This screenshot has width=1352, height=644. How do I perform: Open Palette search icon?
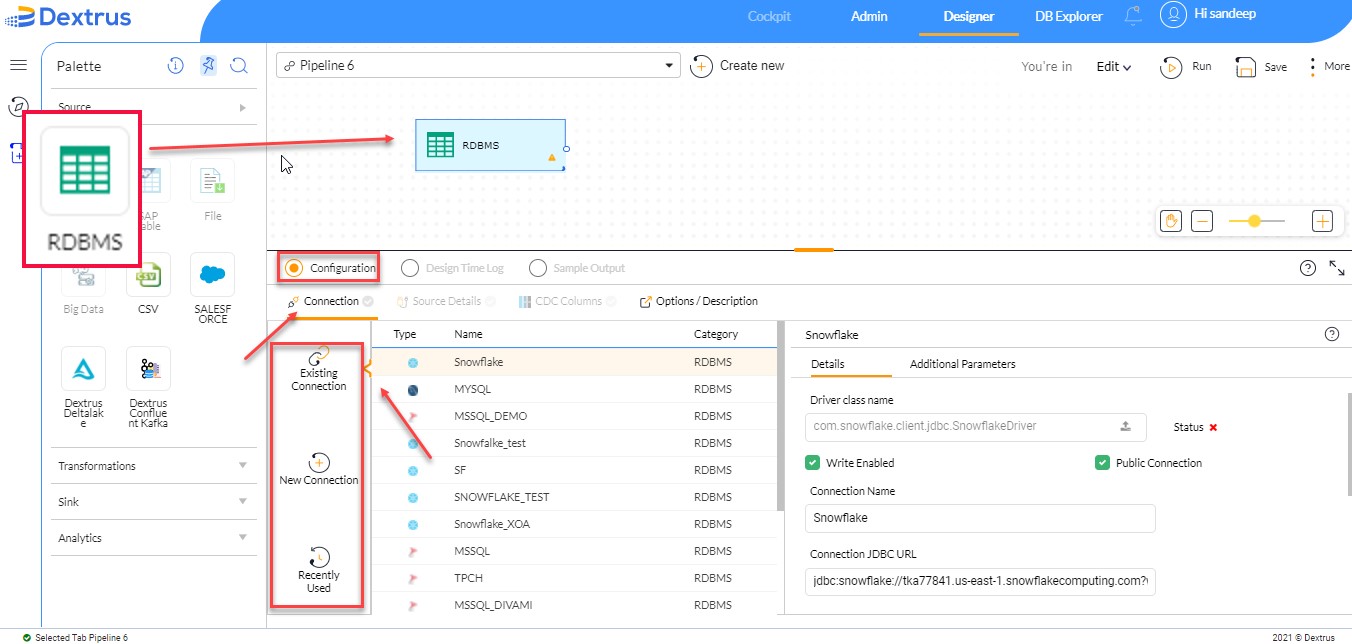(239, 66)
